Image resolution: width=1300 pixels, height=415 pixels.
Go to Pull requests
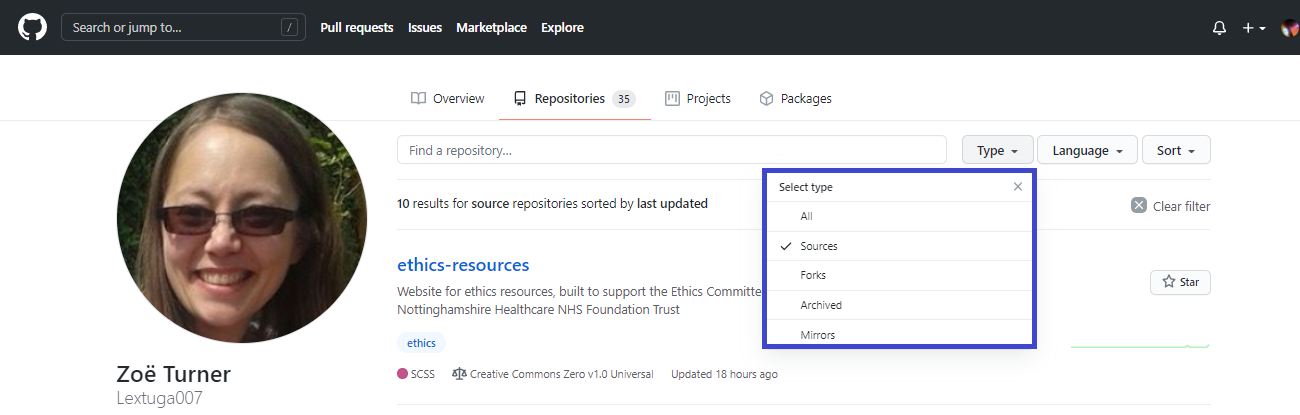[x=357, y=28]
